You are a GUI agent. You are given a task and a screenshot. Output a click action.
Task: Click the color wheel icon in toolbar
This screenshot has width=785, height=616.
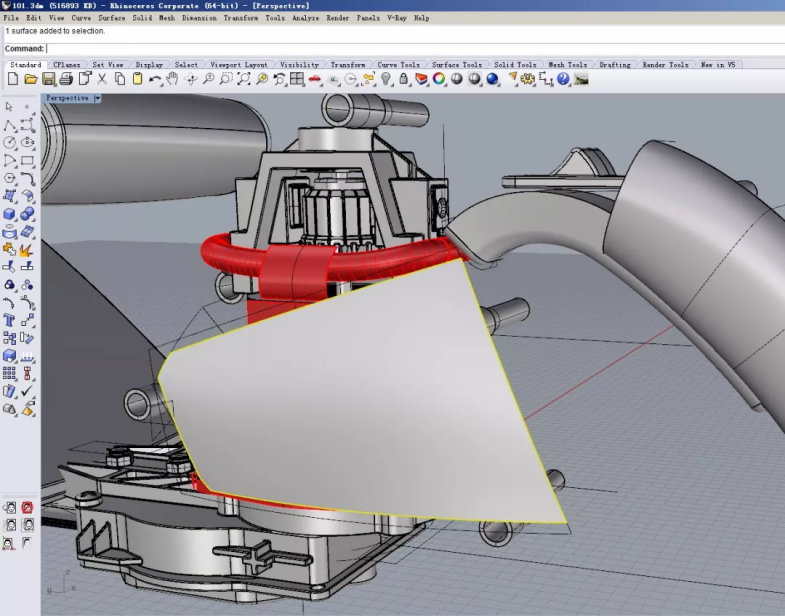(x=439, y=79)
